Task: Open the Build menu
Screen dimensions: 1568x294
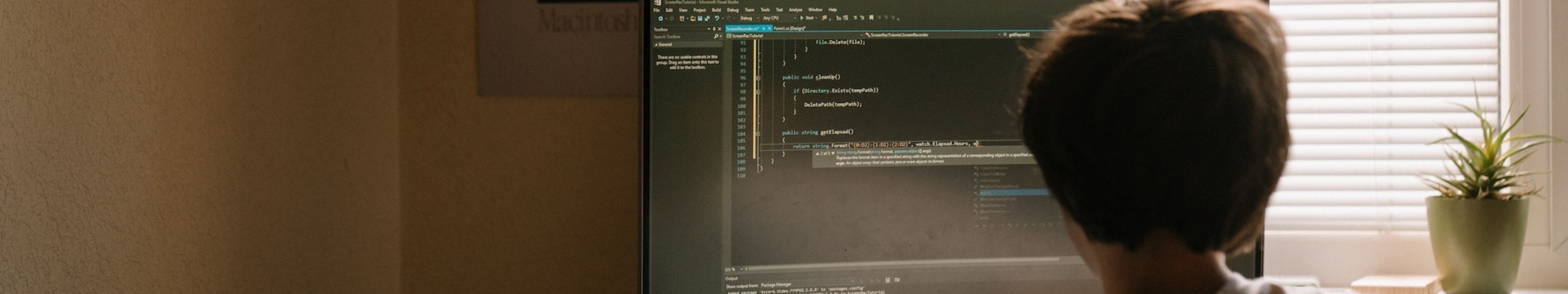Action: 716,10
